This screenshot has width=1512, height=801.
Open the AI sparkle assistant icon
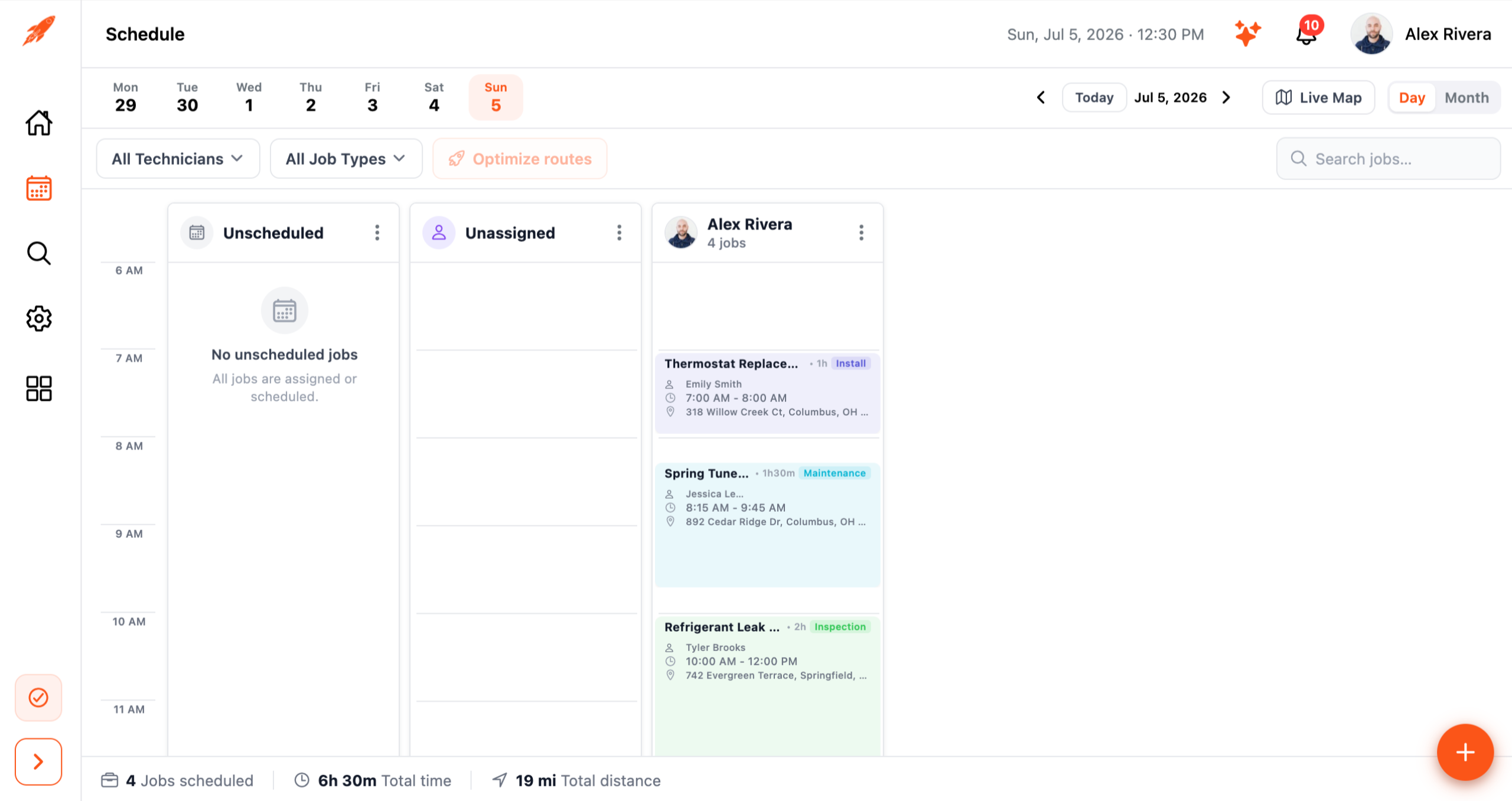pos(1247,34)
